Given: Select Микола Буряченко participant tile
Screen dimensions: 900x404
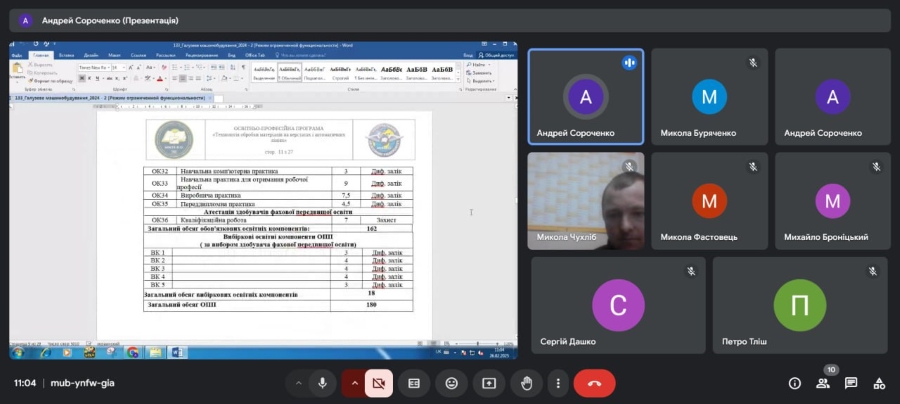Looking at the screenshot, I should (x=709, y=97).
